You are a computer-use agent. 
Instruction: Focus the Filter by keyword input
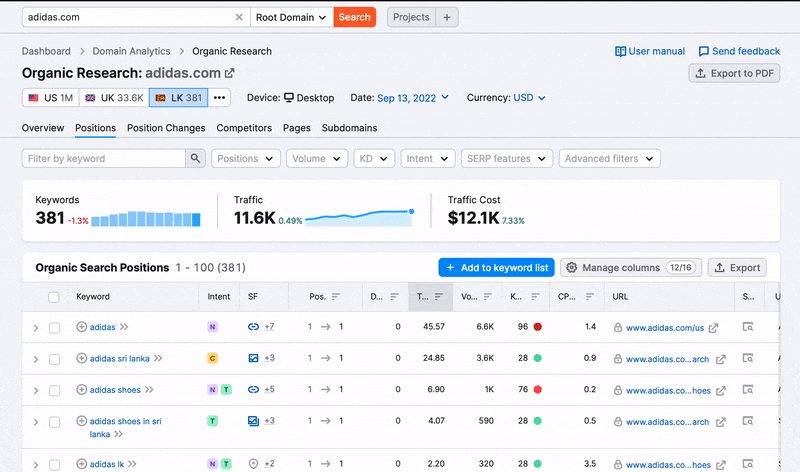(104, 159)
